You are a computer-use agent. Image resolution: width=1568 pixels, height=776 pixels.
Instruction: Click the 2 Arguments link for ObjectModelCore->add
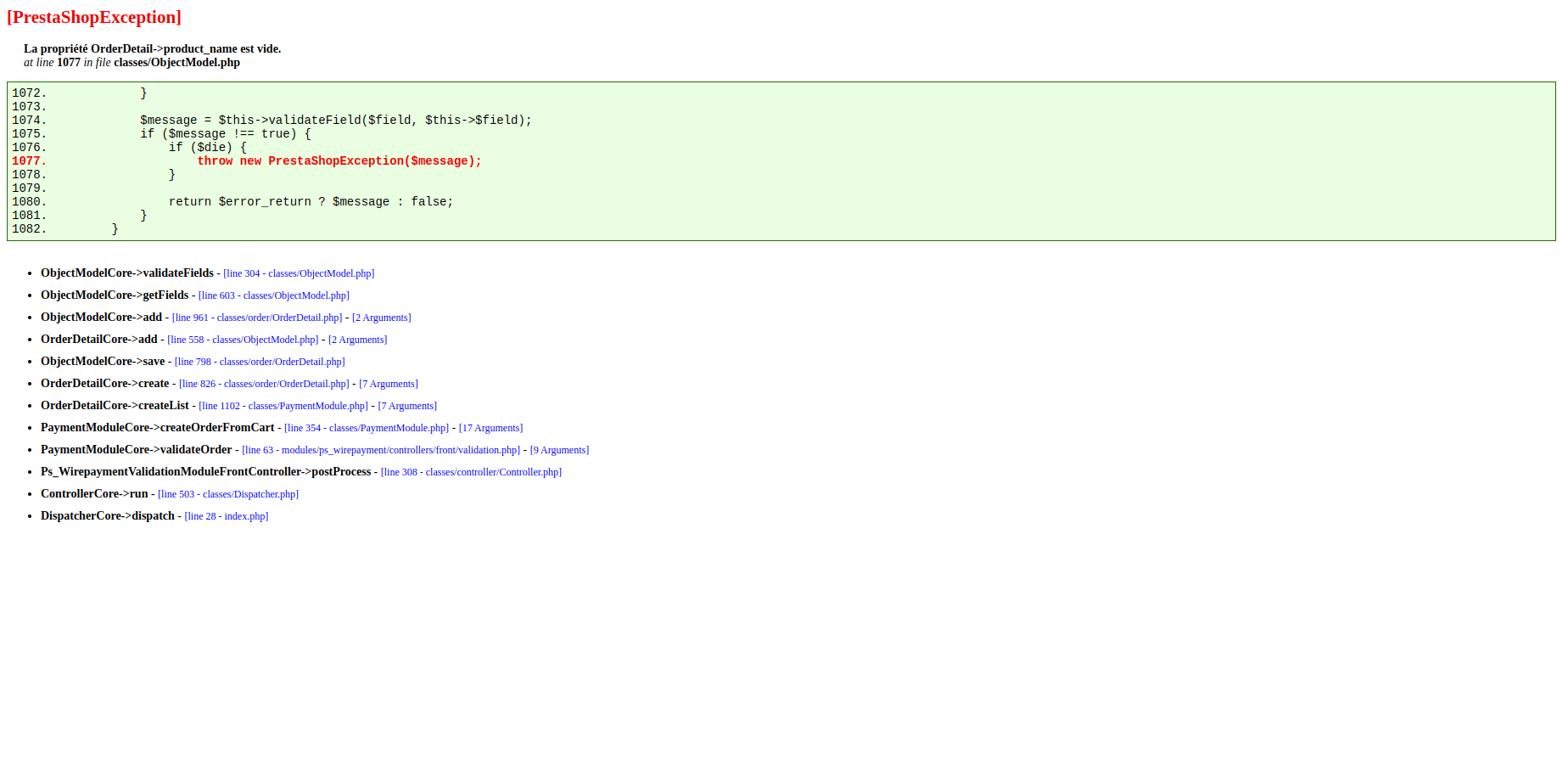380,318
